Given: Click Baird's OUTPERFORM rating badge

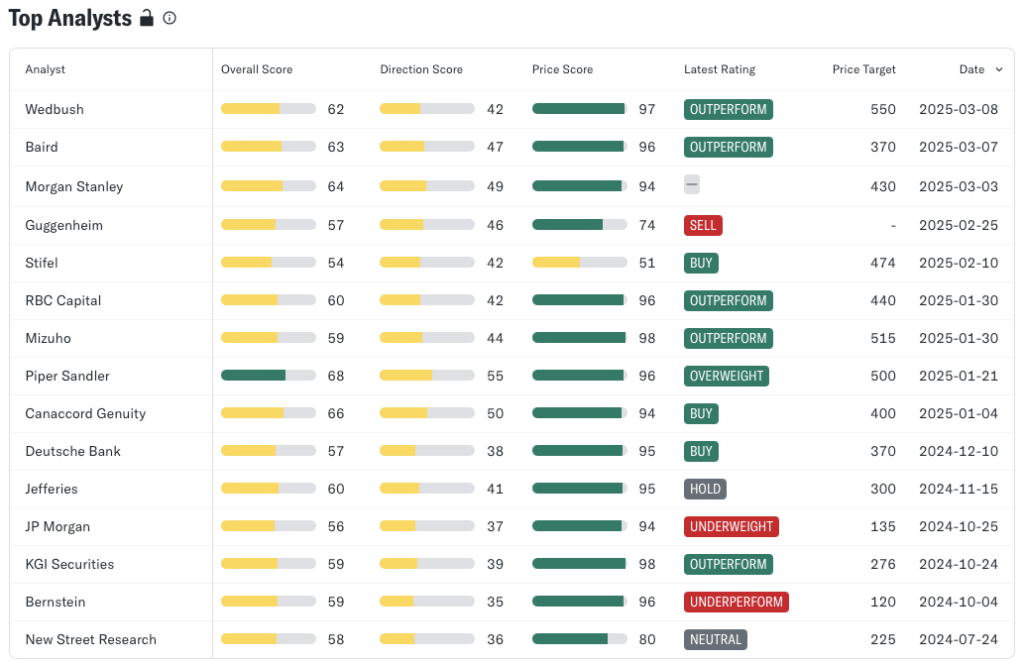Looking at the screenshot, I should (x=728, y=147).
